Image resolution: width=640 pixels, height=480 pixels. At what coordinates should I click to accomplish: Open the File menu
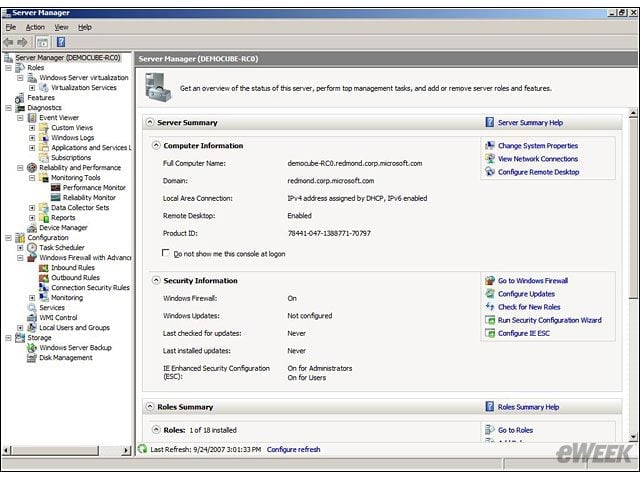tap(11, 27)
